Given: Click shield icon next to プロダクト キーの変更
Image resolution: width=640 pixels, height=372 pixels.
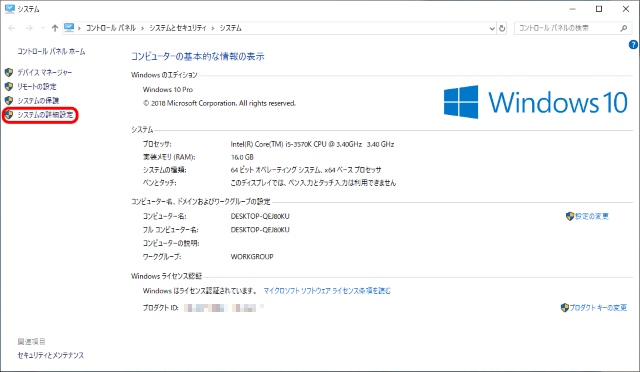Looking at the screenshot, I should (564, 307).
